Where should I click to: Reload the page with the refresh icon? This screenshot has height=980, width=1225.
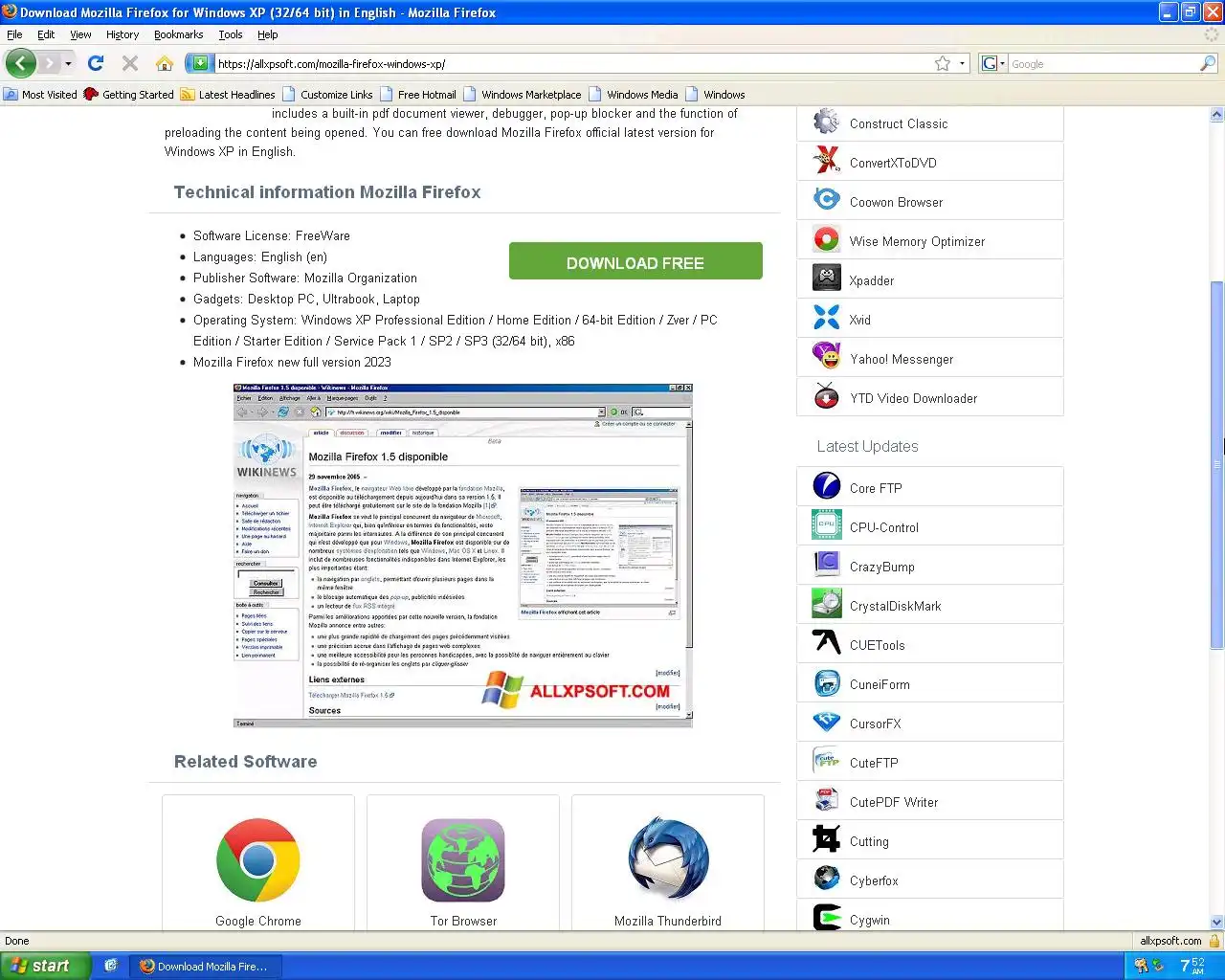95,63
